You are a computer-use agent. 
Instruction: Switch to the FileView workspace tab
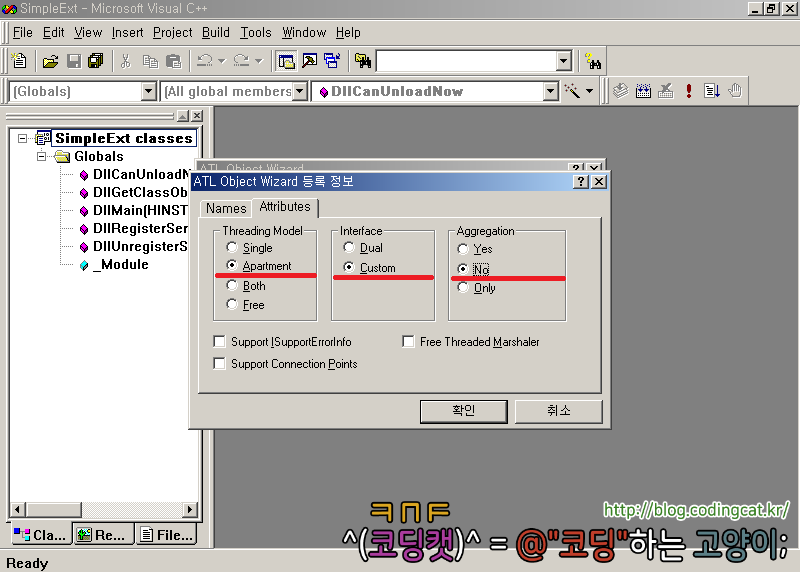tap(167, 535)
